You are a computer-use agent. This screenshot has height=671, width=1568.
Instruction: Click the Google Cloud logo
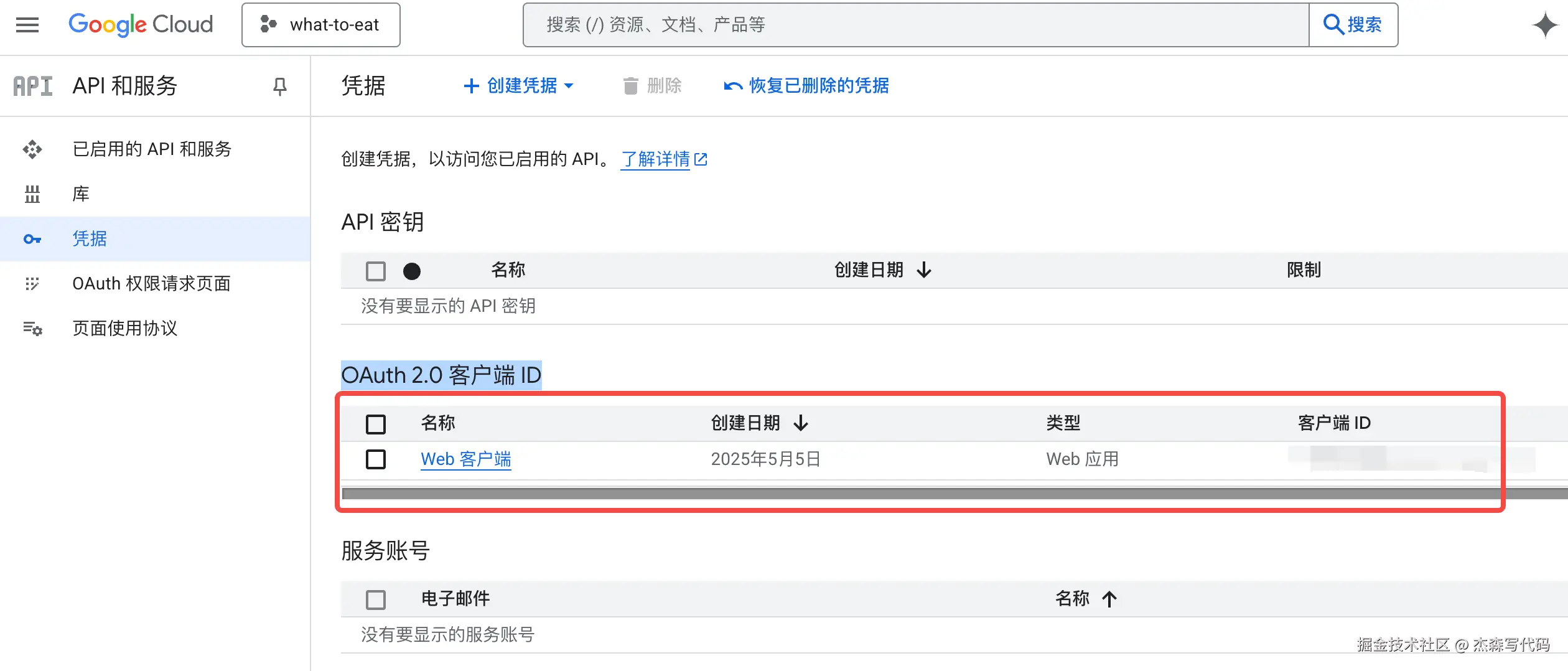coord(141,25)
